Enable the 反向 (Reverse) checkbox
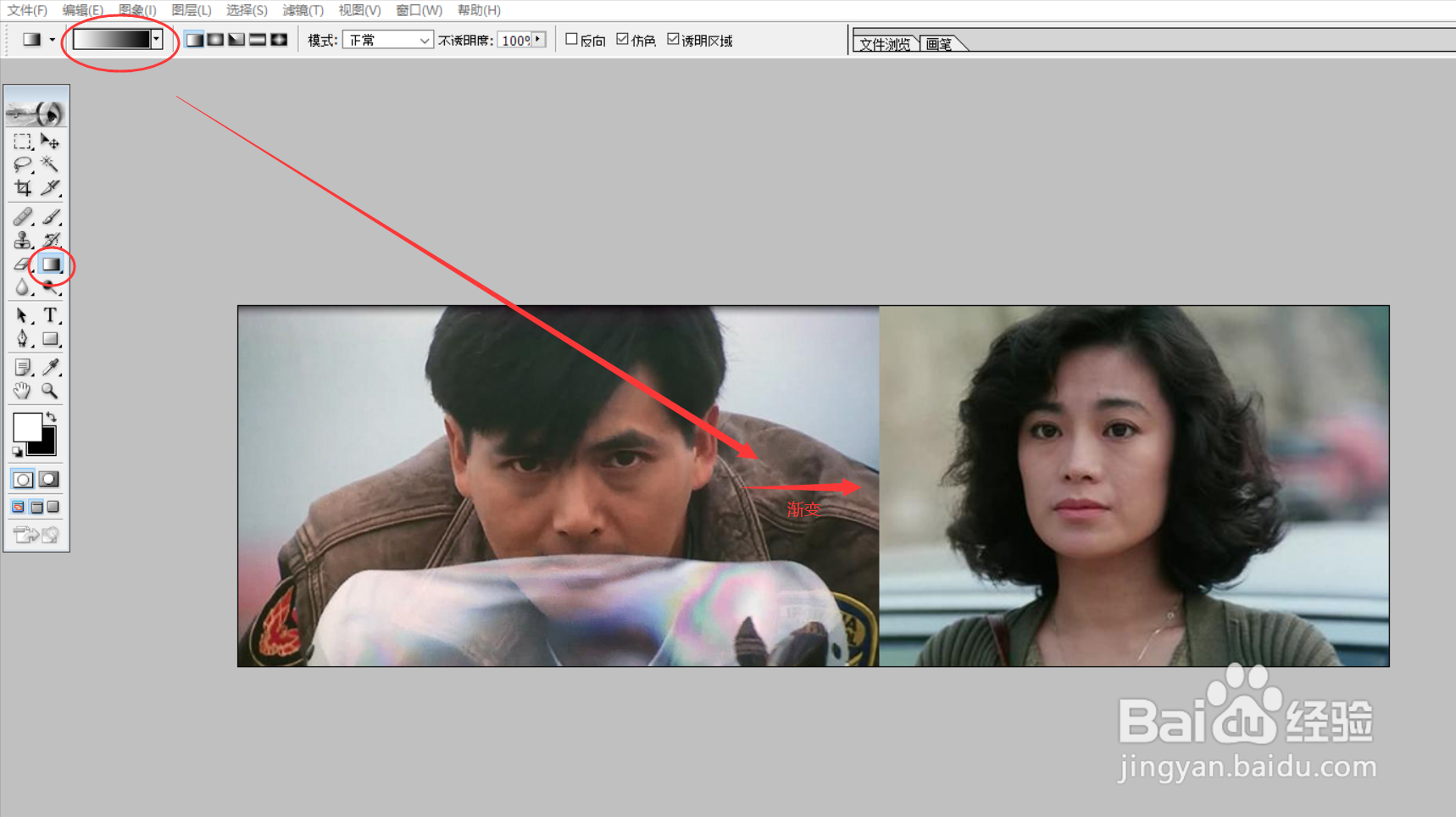 571,39
